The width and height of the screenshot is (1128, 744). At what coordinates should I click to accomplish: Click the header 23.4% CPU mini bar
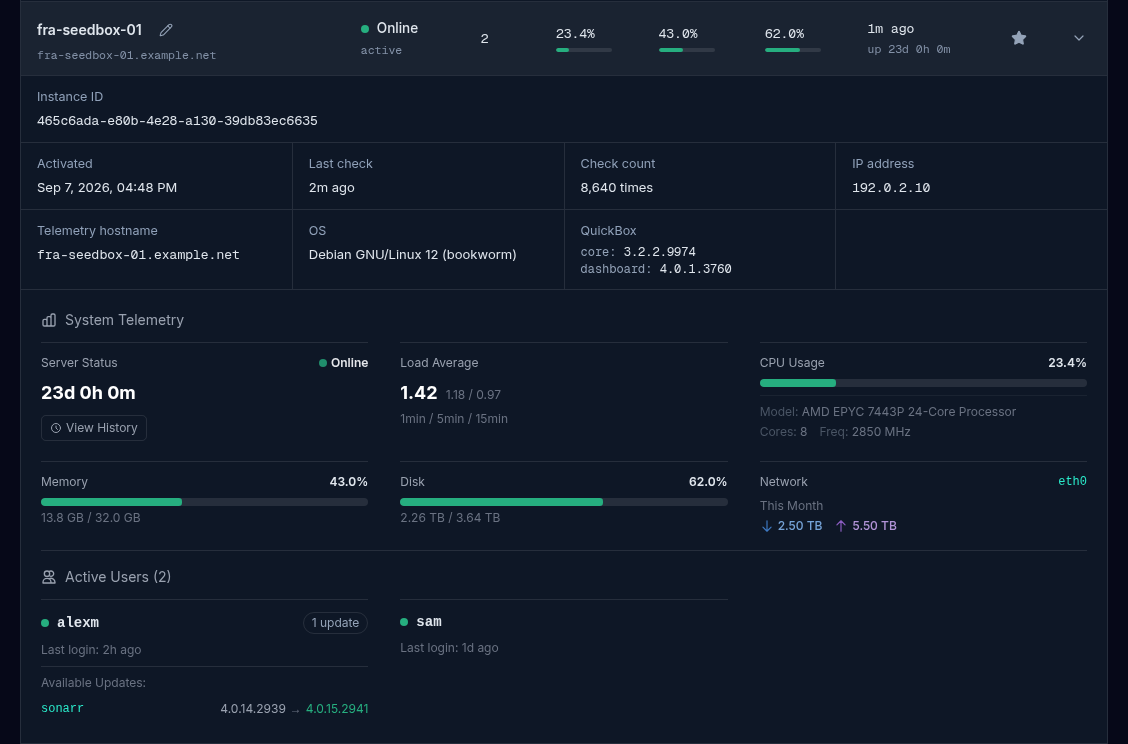click(583, 50)
